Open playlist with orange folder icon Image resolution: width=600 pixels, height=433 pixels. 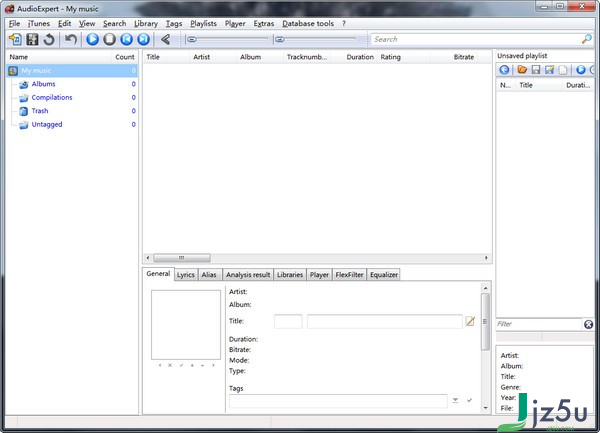(x=522, y=70)
